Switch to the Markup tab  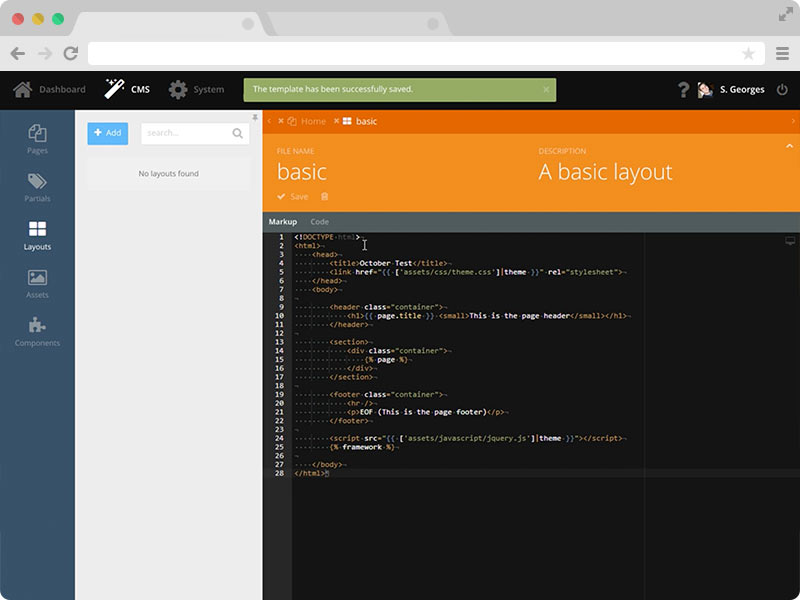(283, 222)
